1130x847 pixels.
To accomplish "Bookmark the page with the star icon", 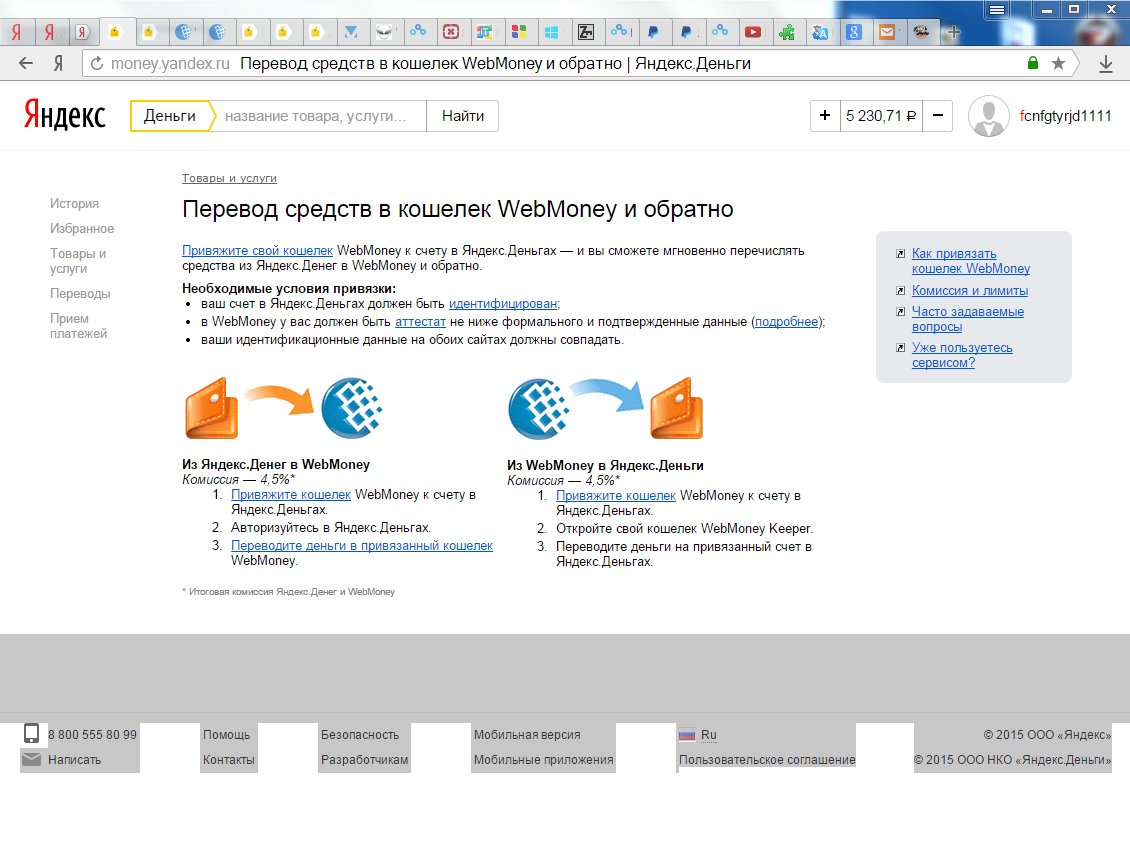I will click(1058, 63).
